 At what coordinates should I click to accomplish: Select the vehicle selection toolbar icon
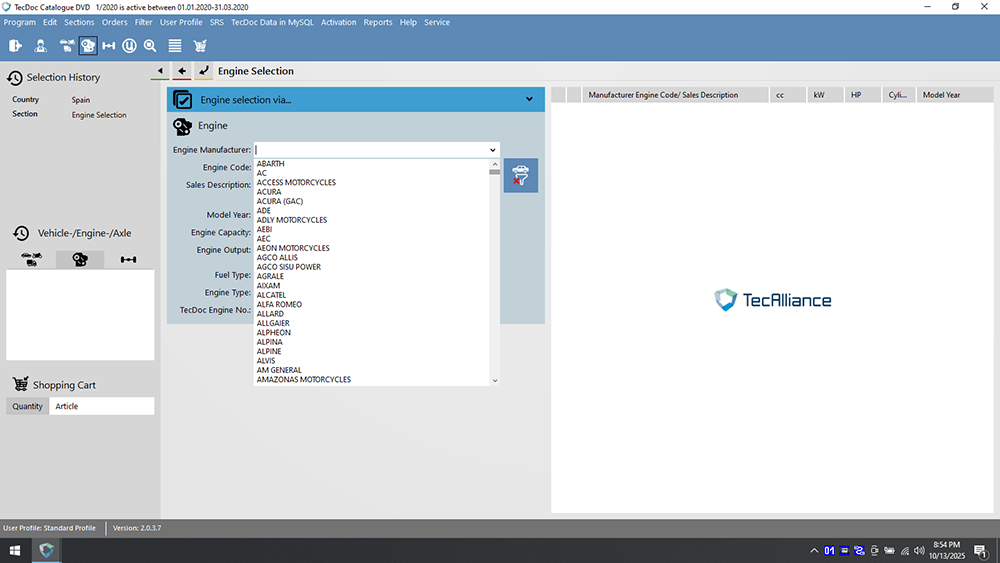click(67, 45)
